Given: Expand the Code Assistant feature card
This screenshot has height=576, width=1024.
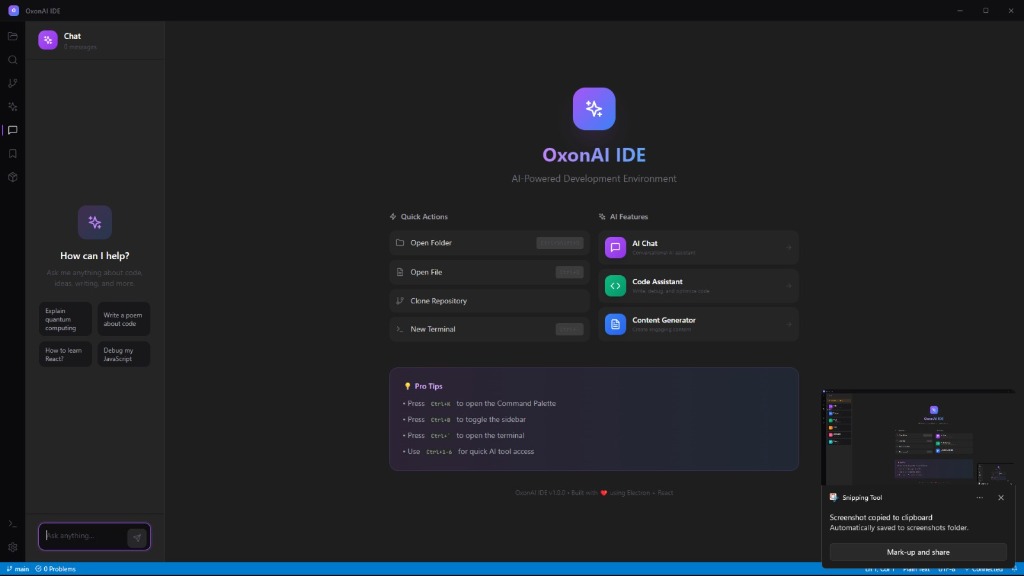Looking at the screenshot, I should click(x=698, y=286).
